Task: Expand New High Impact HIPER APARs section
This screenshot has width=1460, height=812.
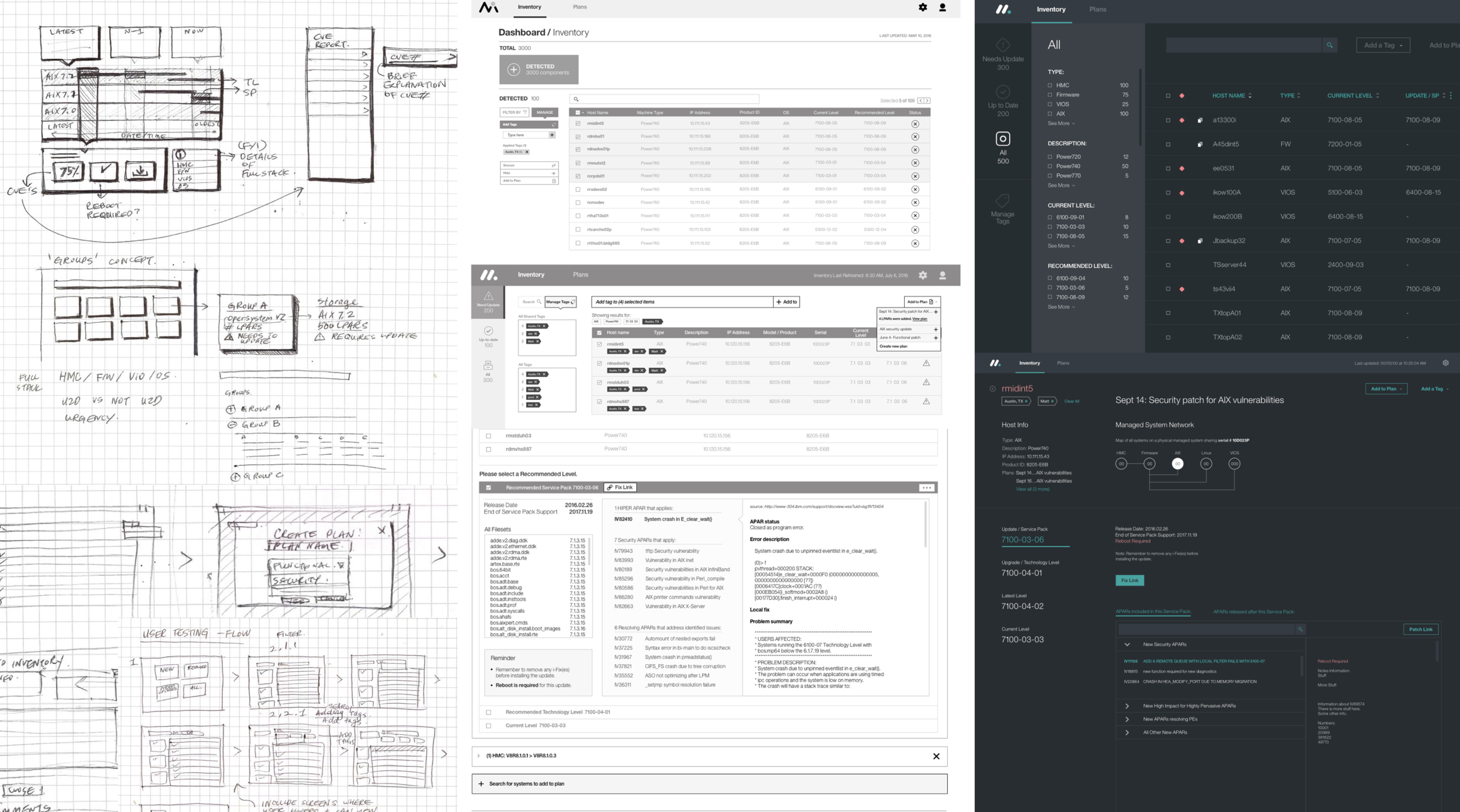Action: point(1127,706)
